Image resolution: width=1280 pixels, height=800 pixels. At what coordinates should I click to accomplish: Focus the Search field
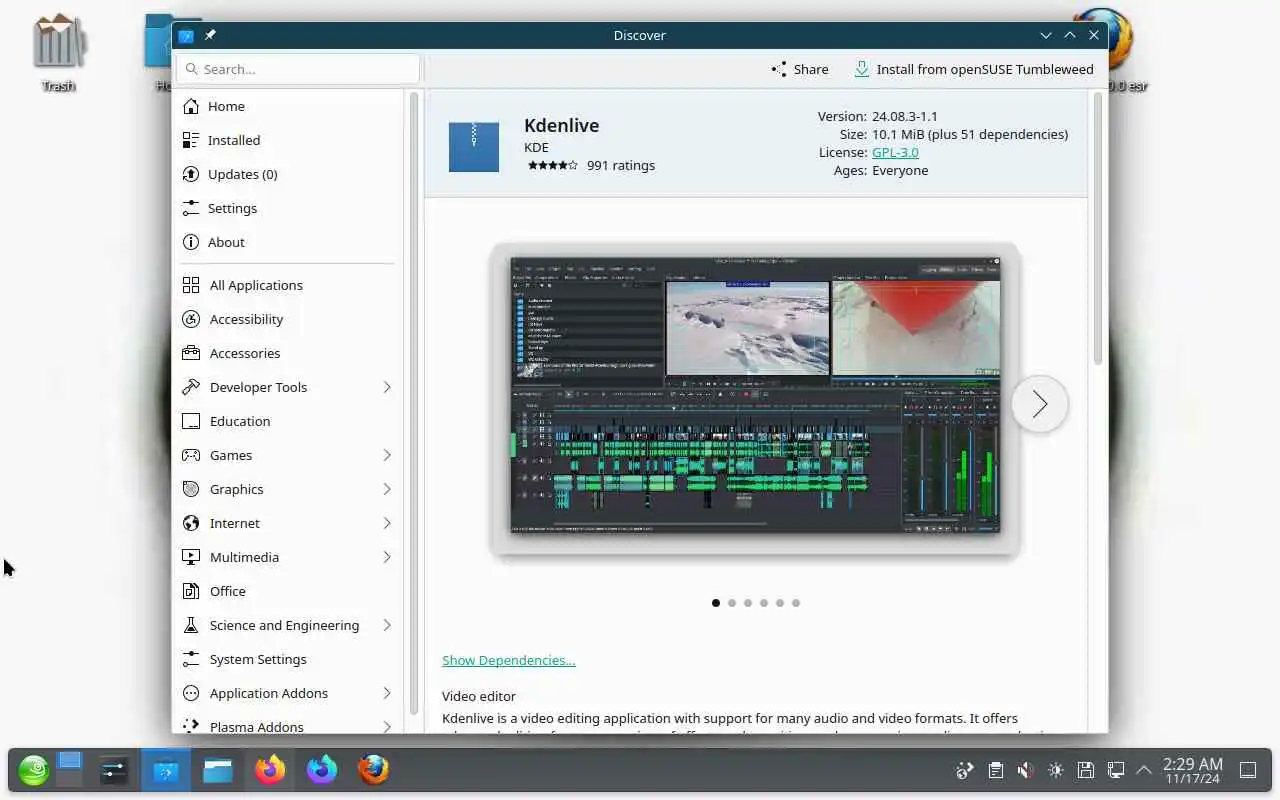pyautogui.click(x=298, y=69)
